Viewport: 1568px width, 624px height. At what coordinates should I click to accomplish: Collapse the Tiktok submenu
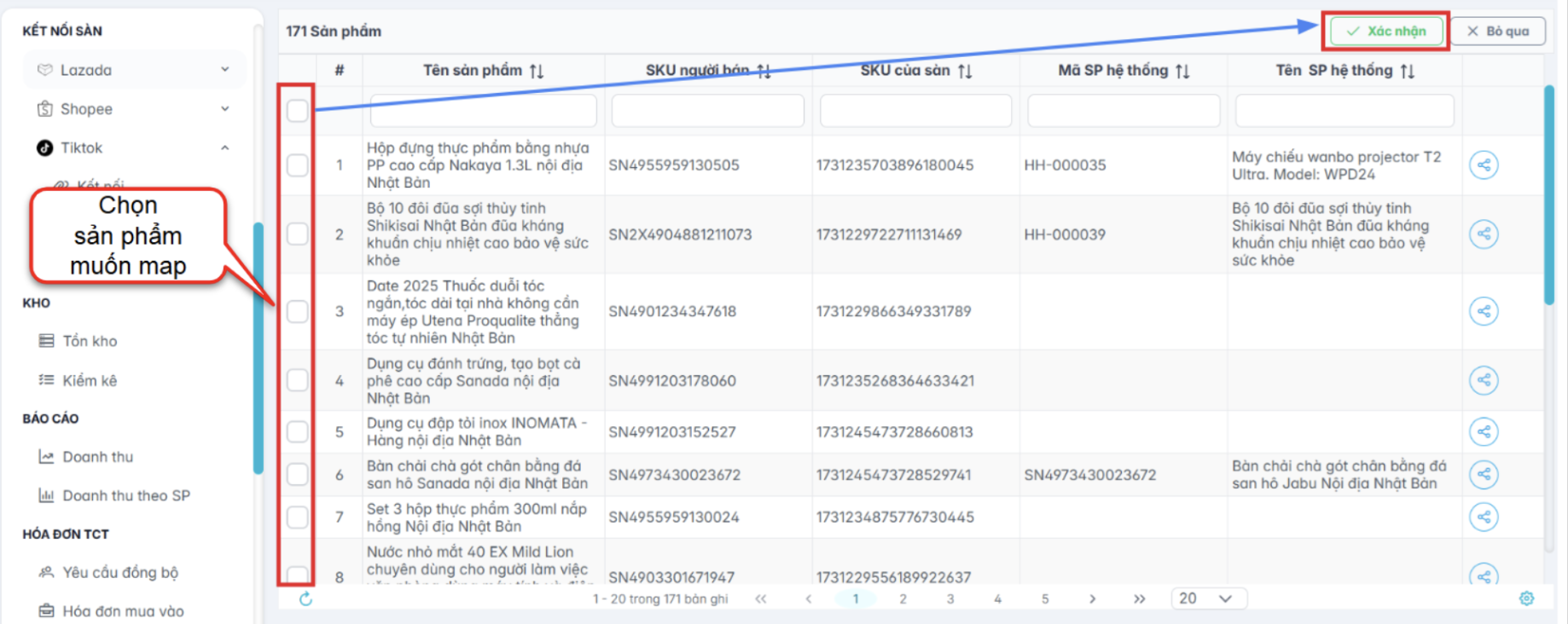pos(224,147)
